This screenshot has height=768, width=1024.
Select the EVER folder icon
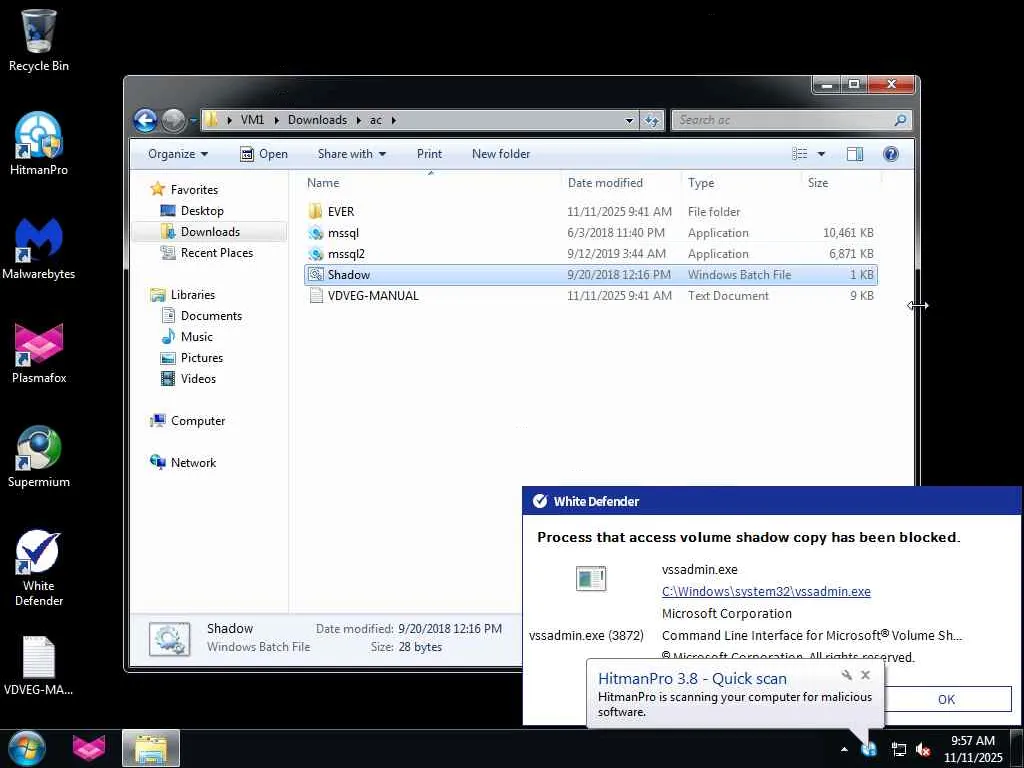pos(315,212)
